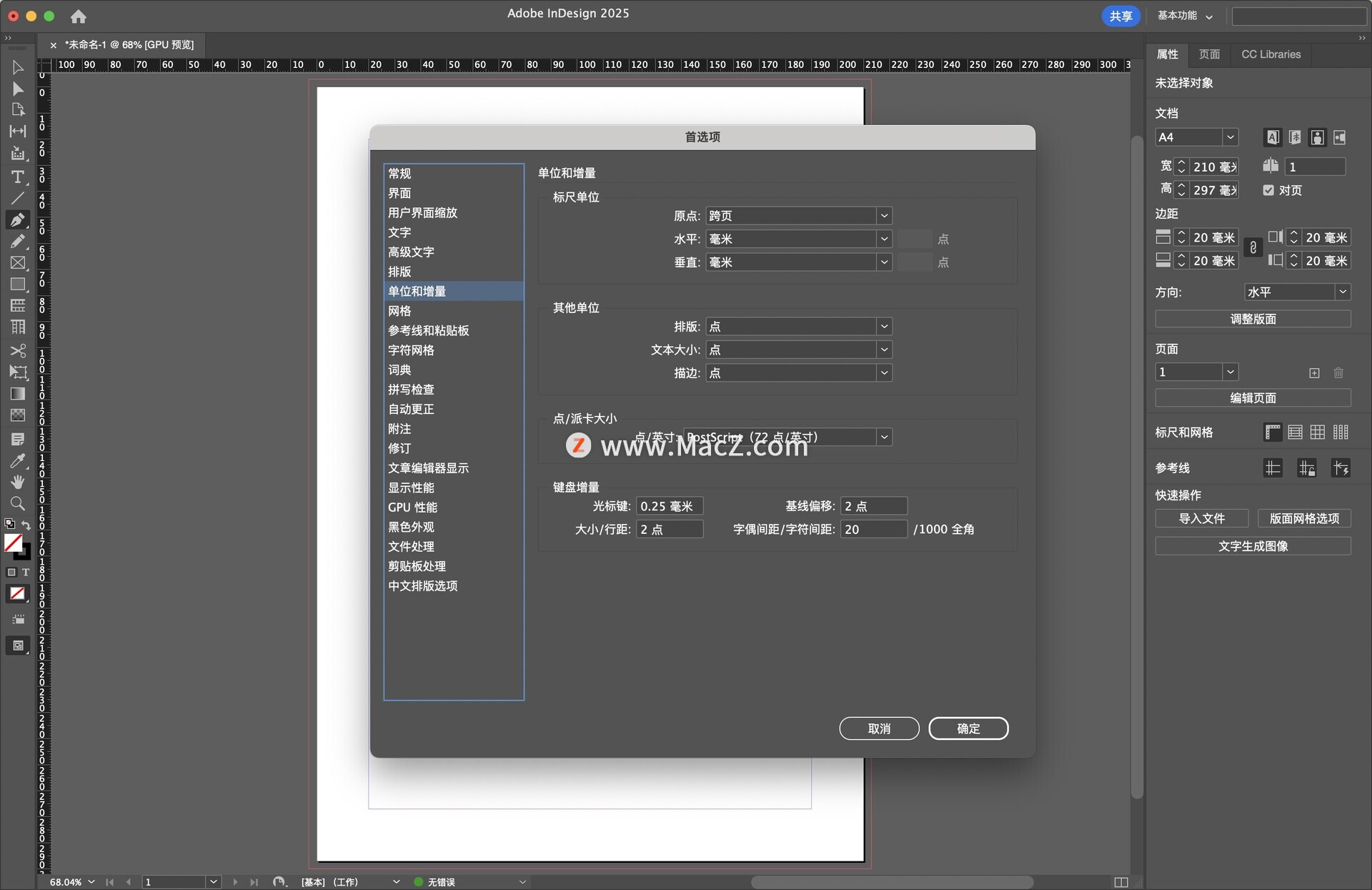Select 网格 in preferences list
The image size is (1372, 890).
(x=399, y=311)
